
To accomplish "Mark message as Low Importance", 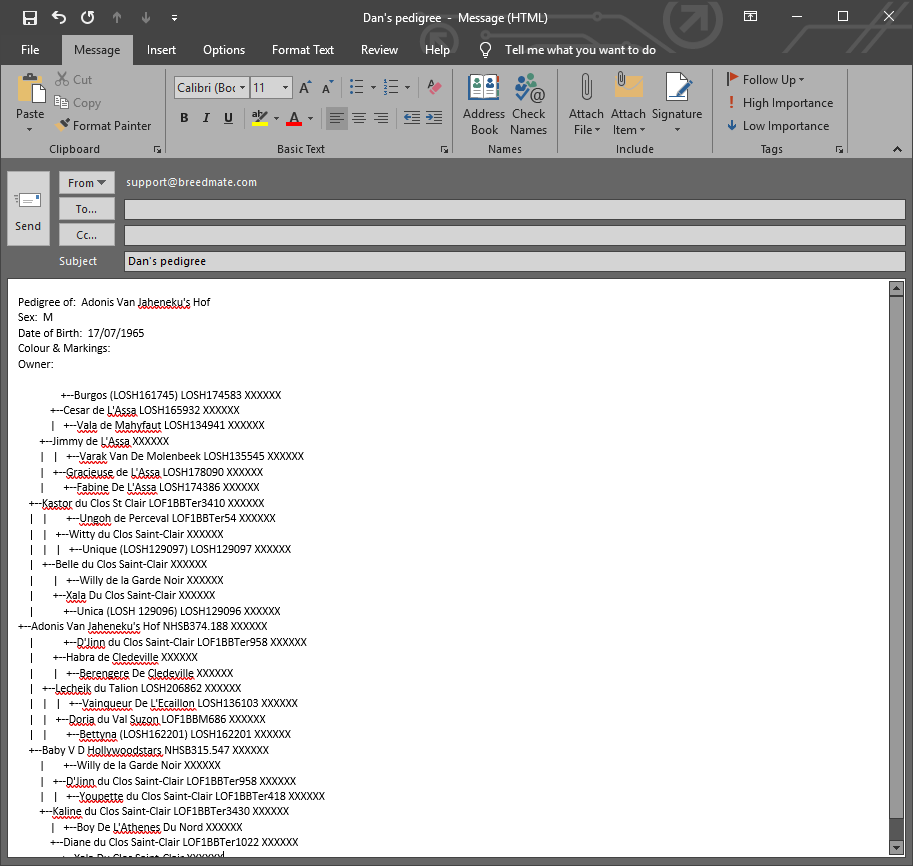I will point(778,126).
